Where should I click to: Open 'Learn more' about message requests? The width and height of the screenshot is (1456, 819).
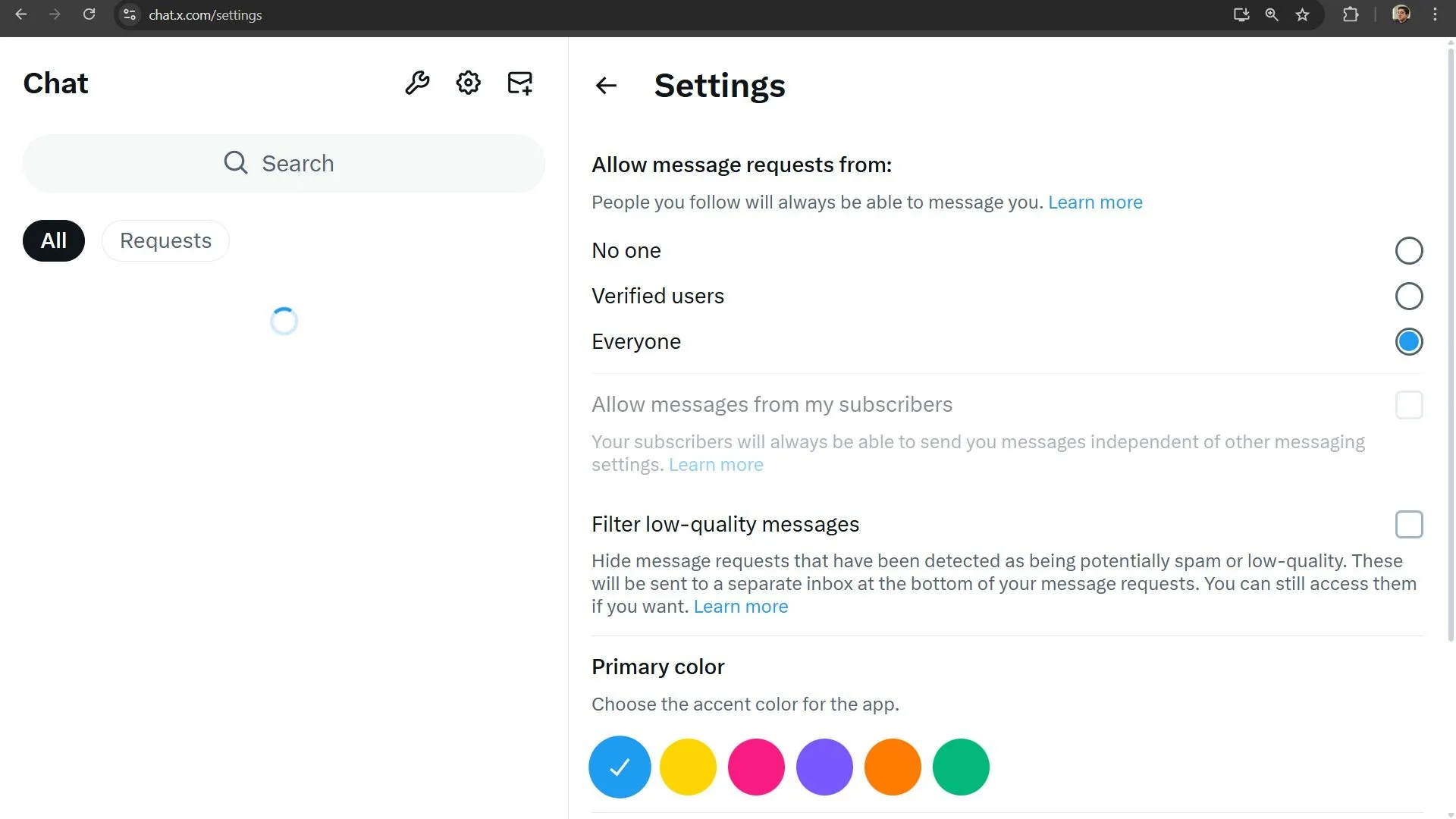(x=1094, y=202)
